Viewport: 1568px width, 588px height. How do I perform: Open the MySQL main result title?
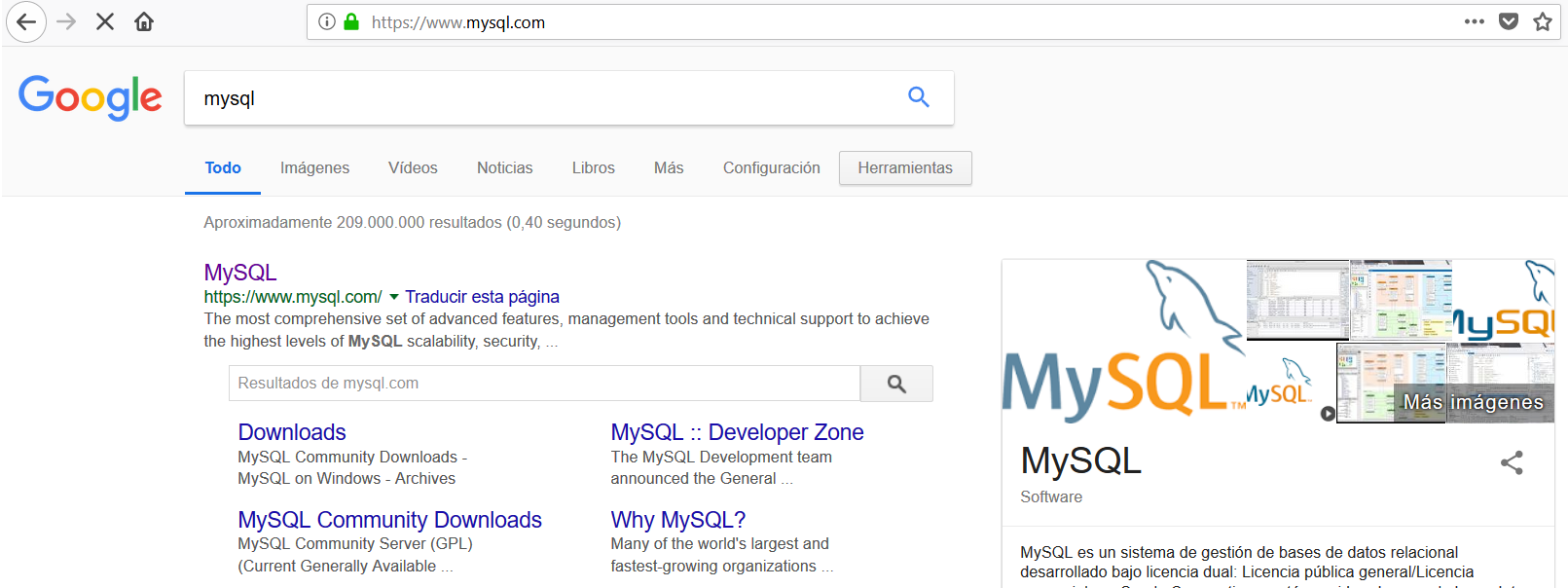pyautogui.click(x=240, y=273)
